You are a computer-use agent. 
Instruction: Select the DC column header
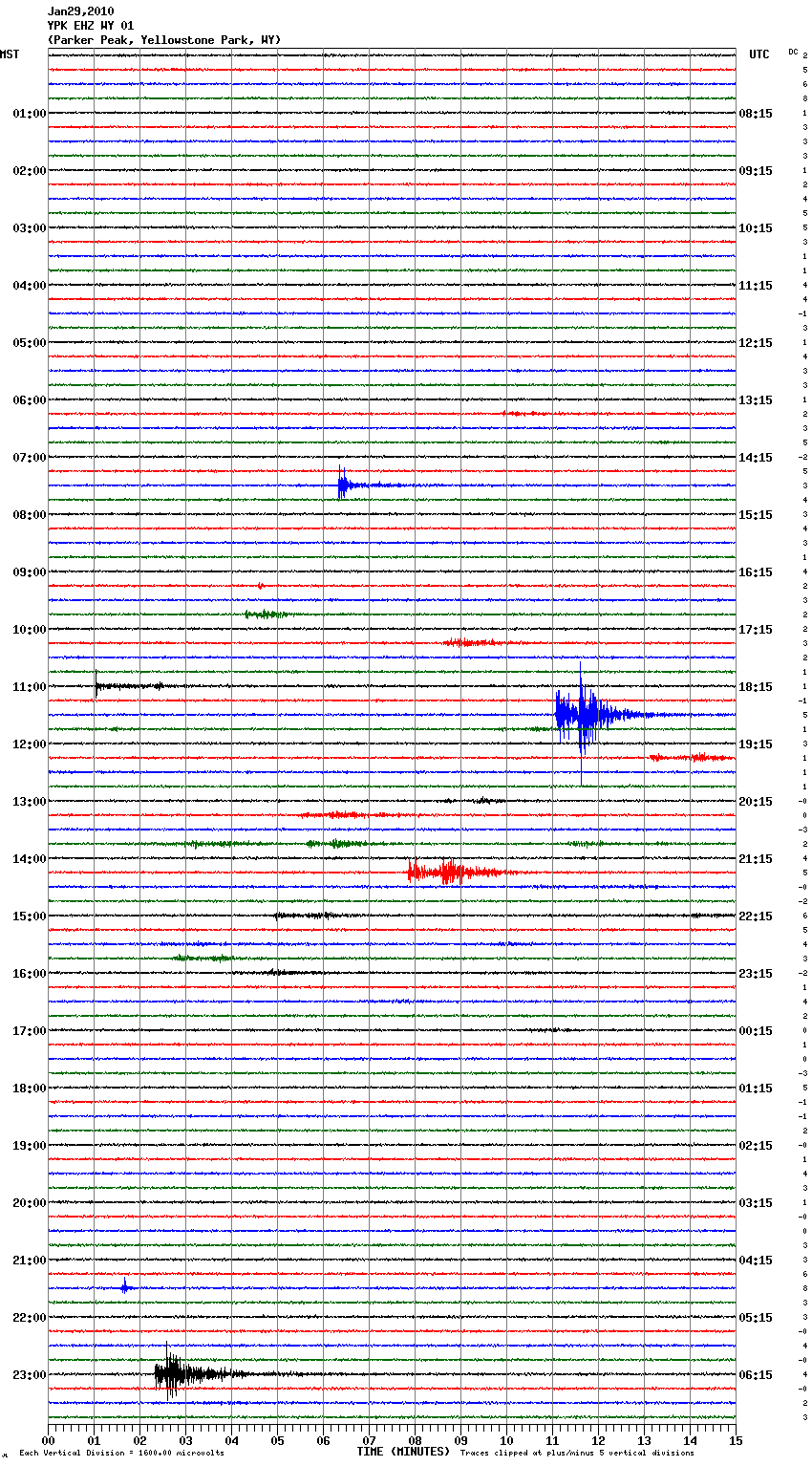(793, 52)
